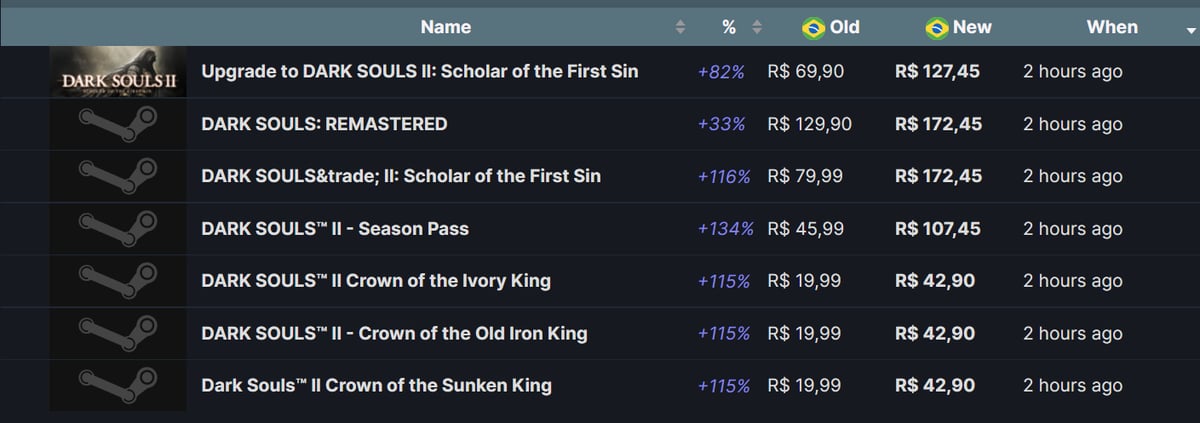Click the Name column header

tap(446, 27)
